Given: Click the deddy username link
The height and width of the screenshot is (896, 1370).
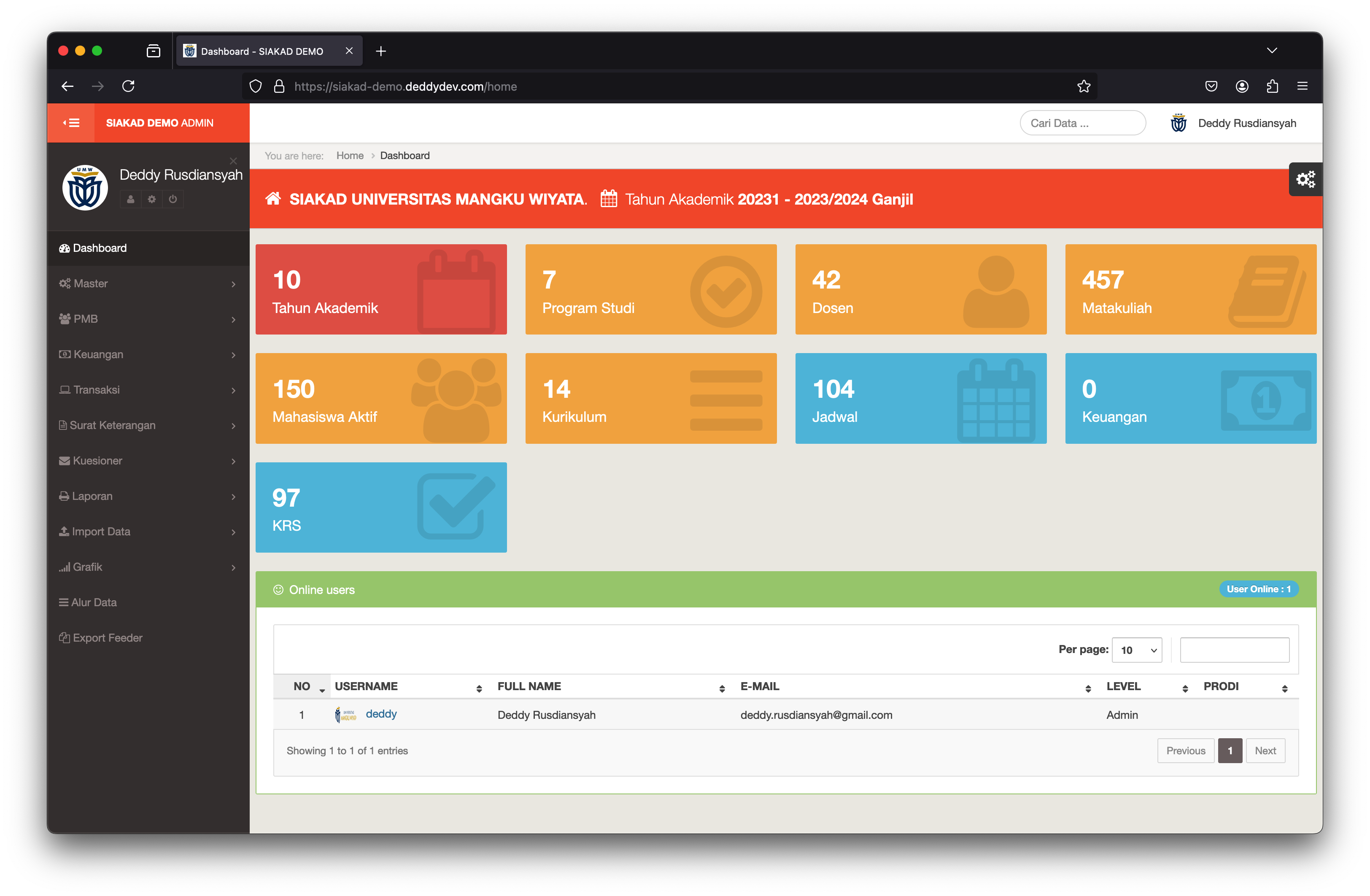Looking at the screenshot, I should tap(381, 714).
